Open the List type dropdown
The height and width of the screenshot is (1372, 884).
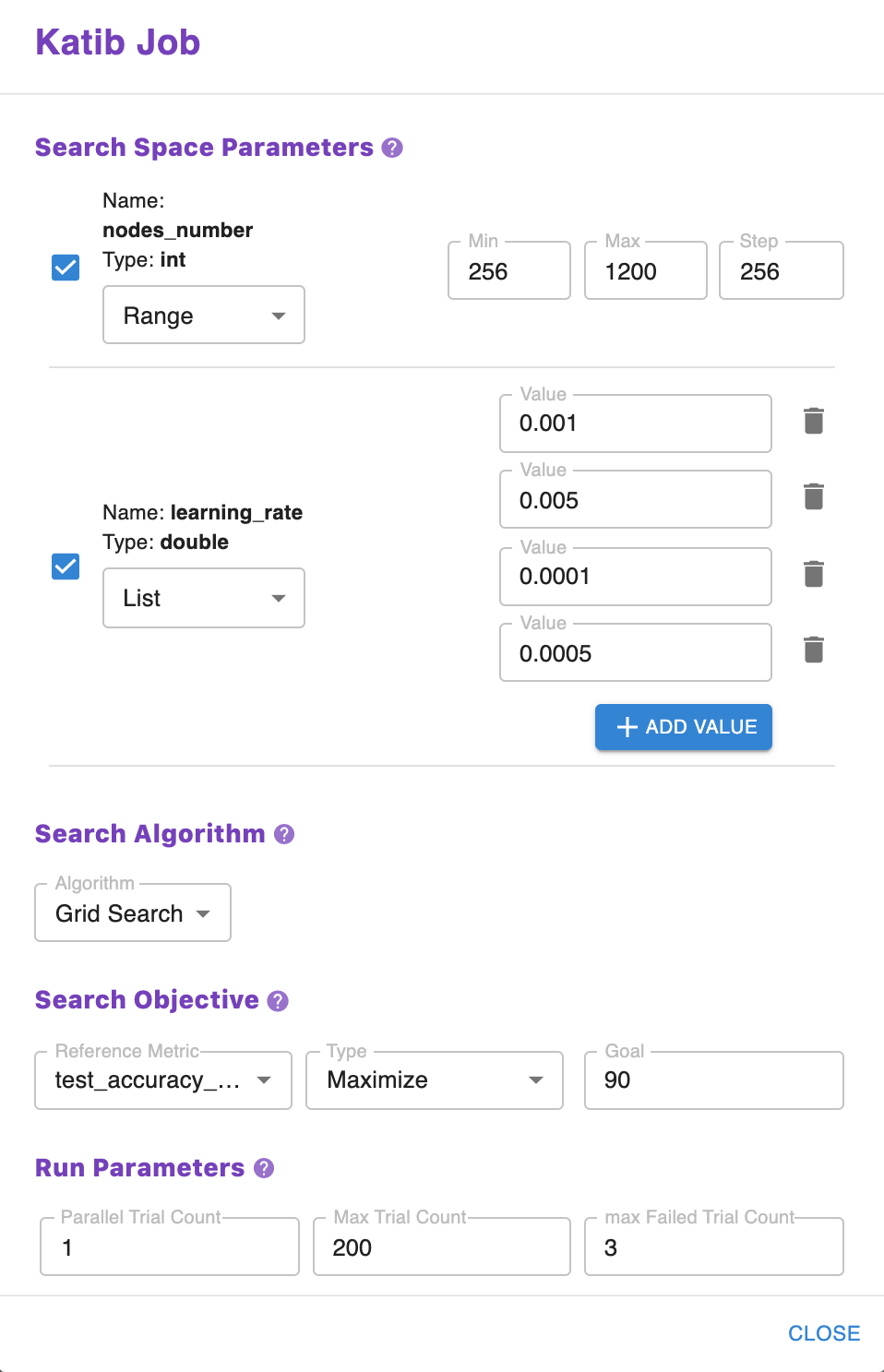(x=204, y=598)
